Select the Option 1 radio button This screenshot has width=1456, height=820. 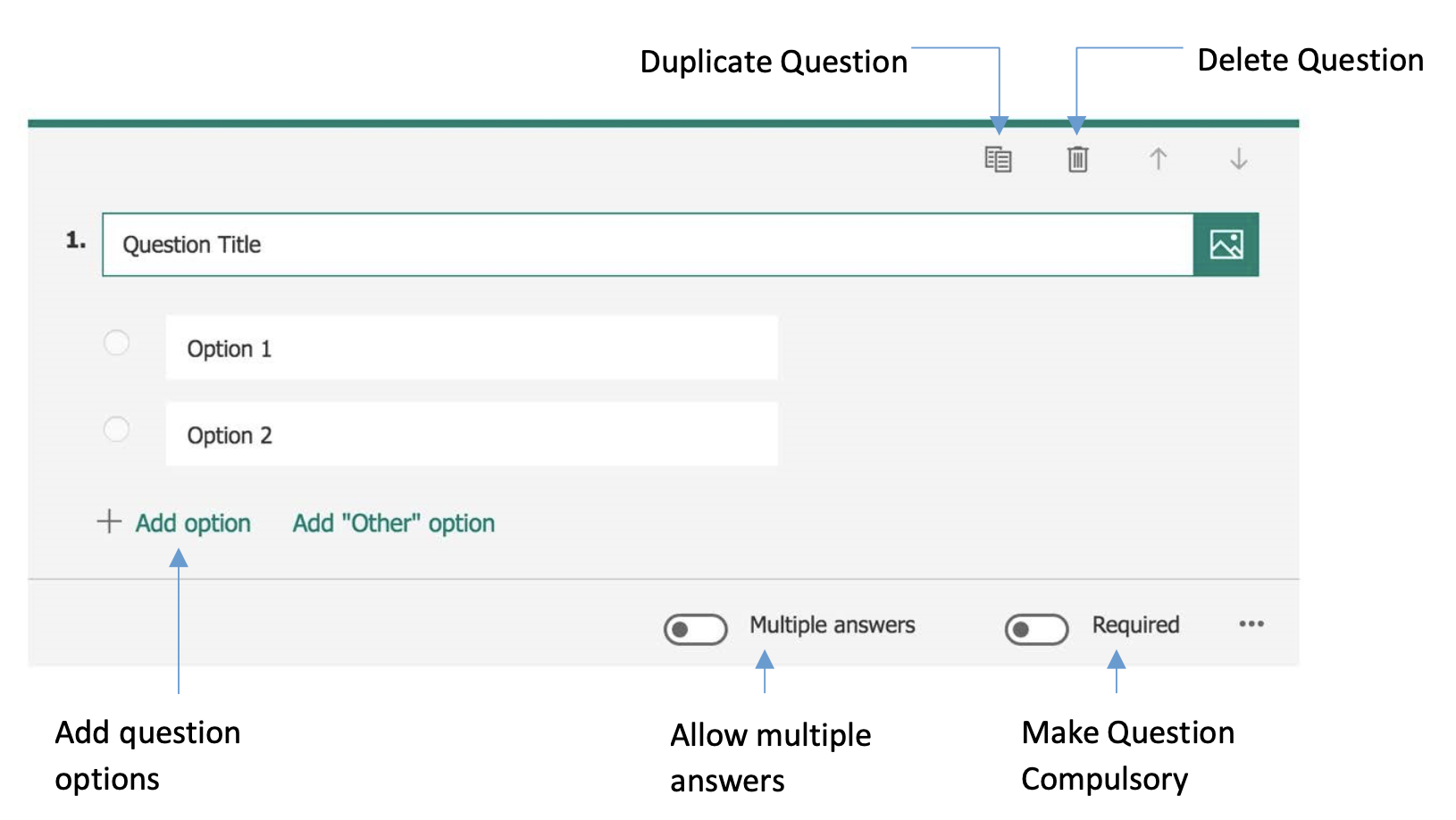pos(117,343)
